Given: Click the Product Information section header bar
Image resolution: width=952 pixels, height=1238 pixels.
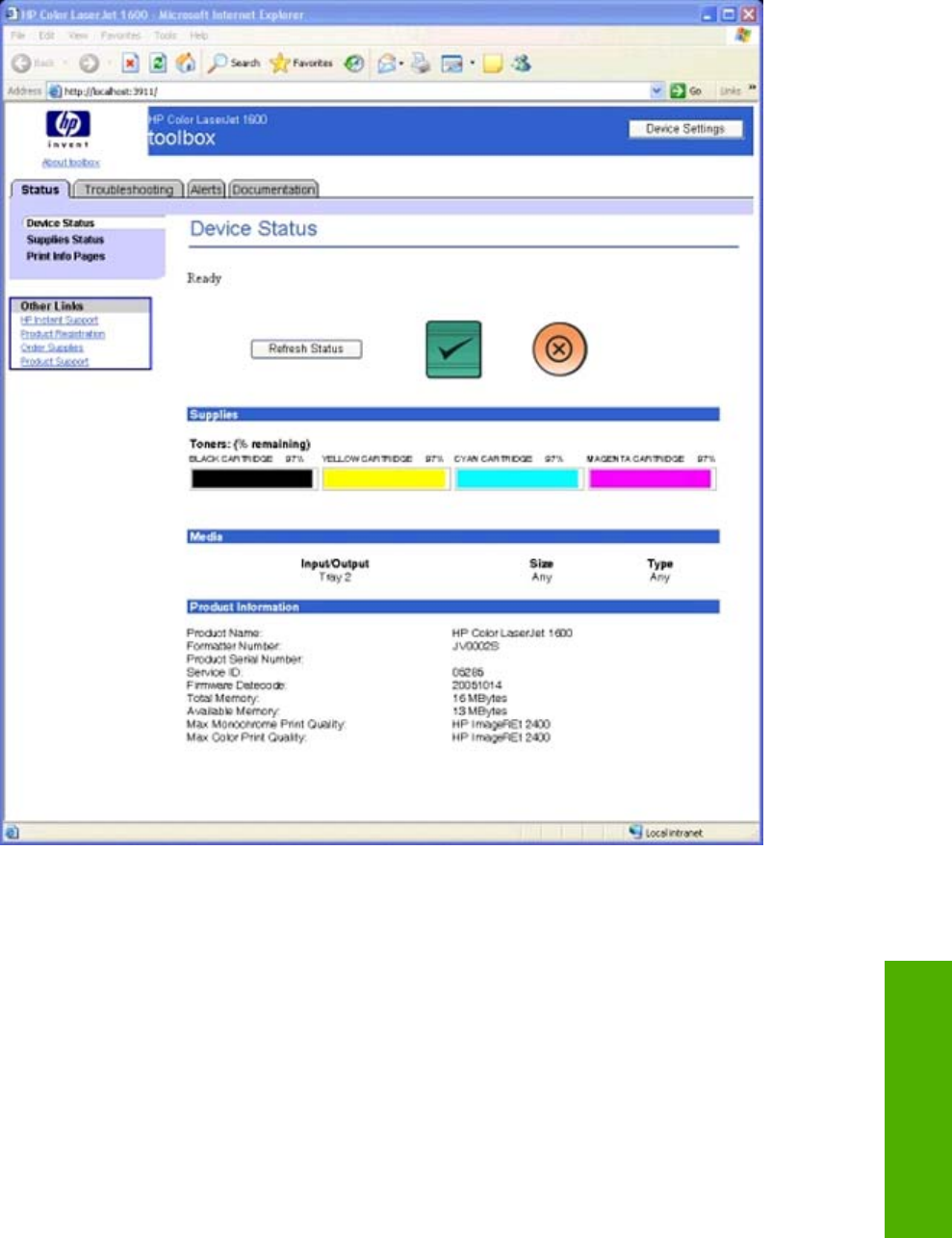Looking at the screenshot, I should (453, 607).
